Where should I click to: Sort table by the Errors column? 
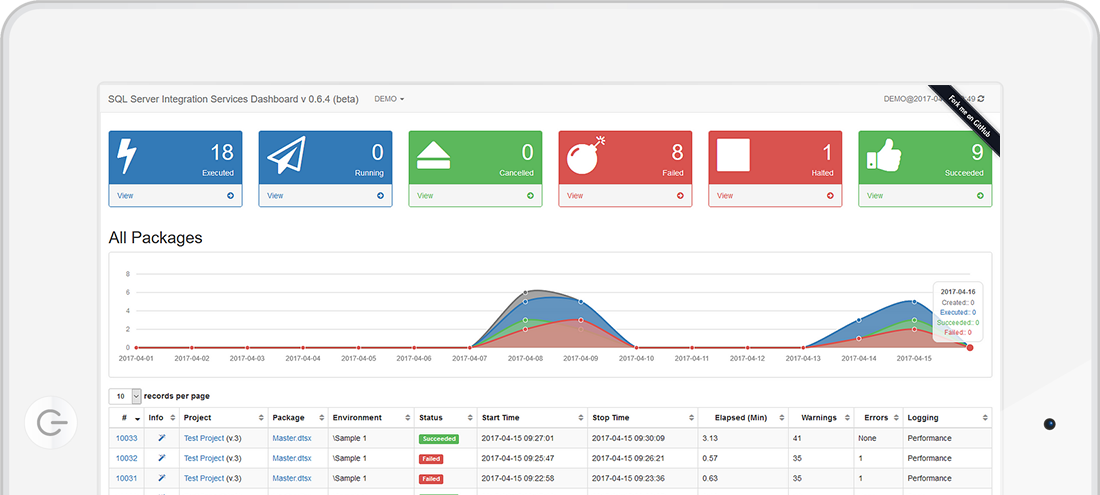(878, 417)
